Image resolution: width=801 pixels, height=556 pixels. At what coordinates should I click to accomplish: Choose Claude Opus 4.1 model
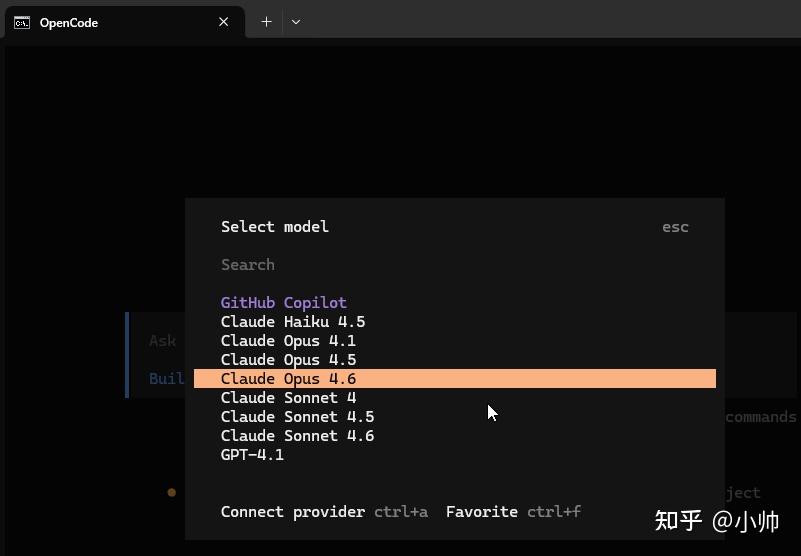click(x=455, y=341)
